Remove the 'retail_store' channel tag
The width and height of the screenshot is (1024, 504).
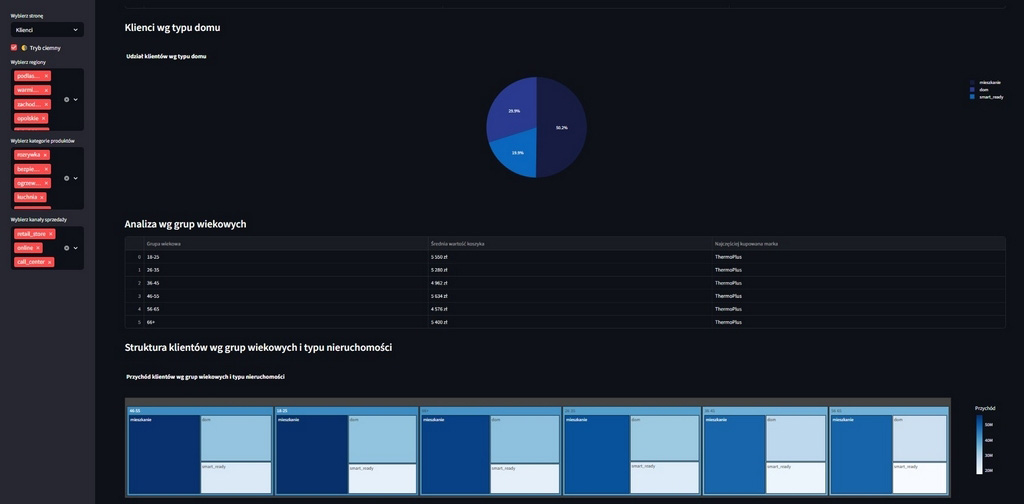(51, 234)
